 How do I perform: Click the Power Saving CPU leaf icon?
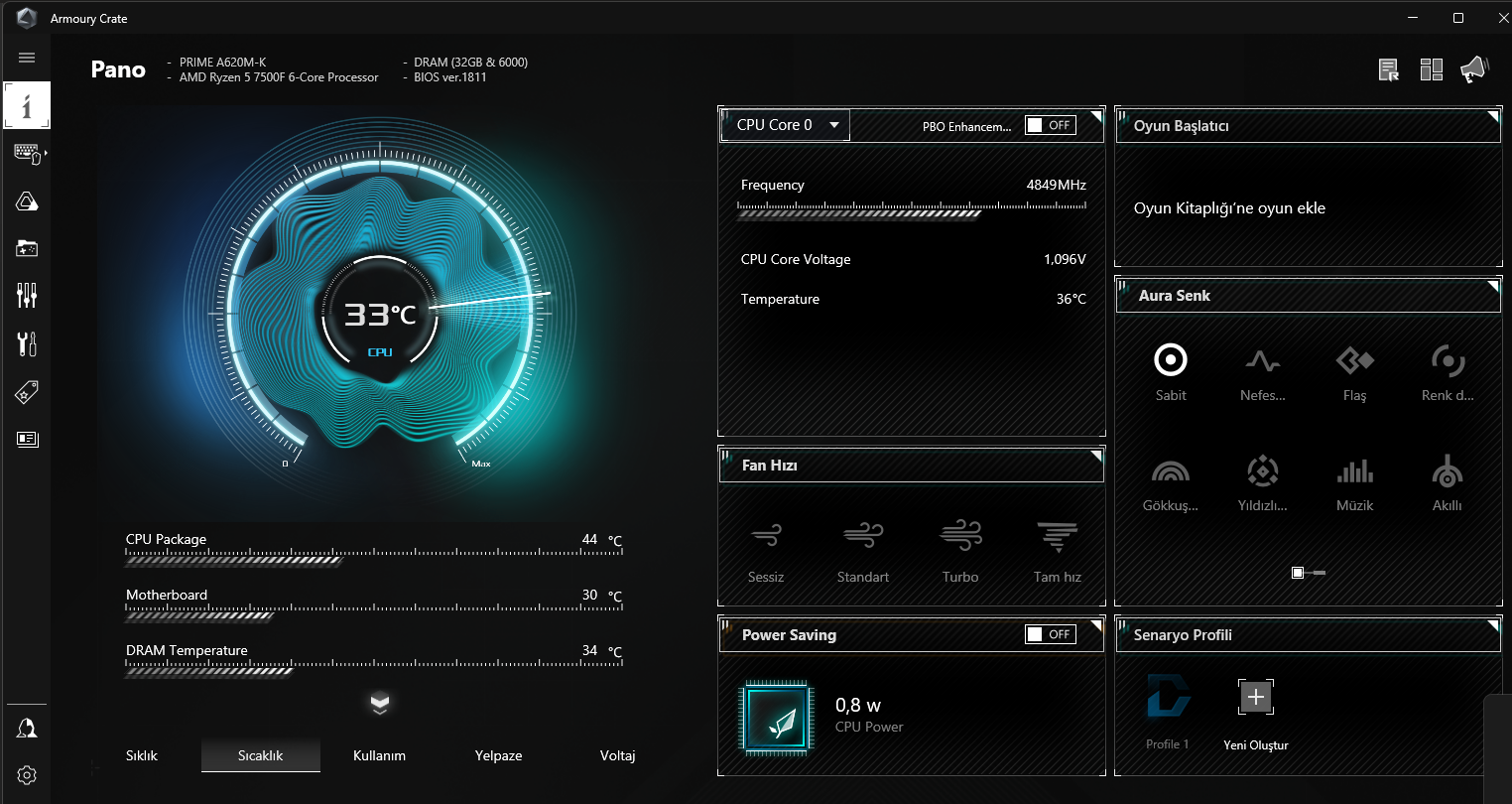(776, 718)
